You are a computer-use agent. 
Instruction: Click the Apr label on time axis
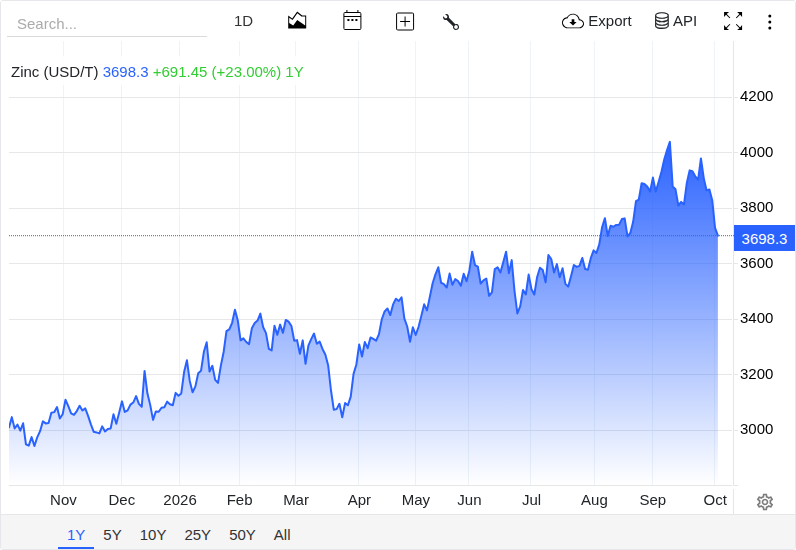click(x=359, y=500)
